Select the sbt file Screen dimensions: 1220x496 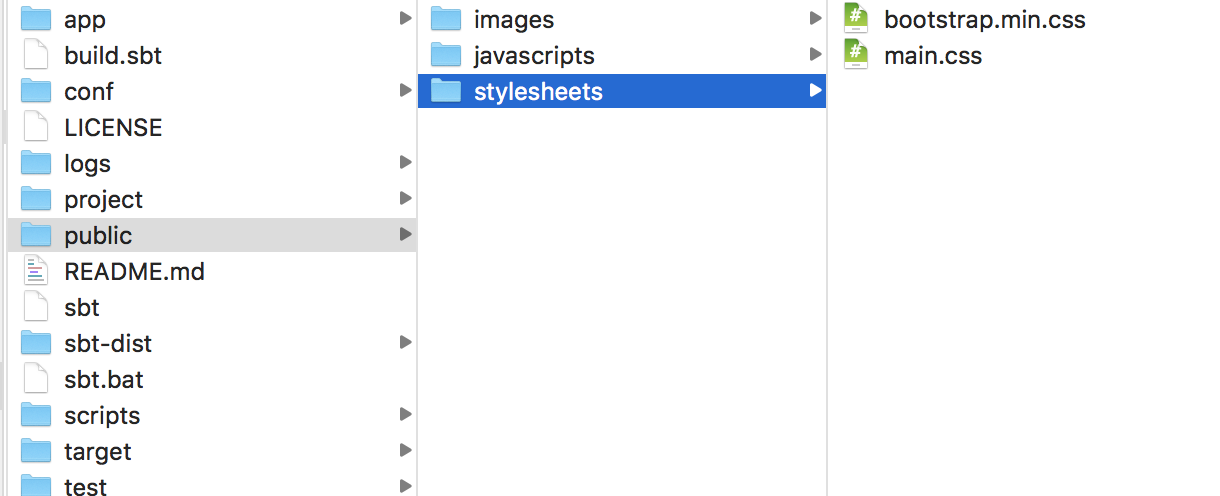click(212, 307)
